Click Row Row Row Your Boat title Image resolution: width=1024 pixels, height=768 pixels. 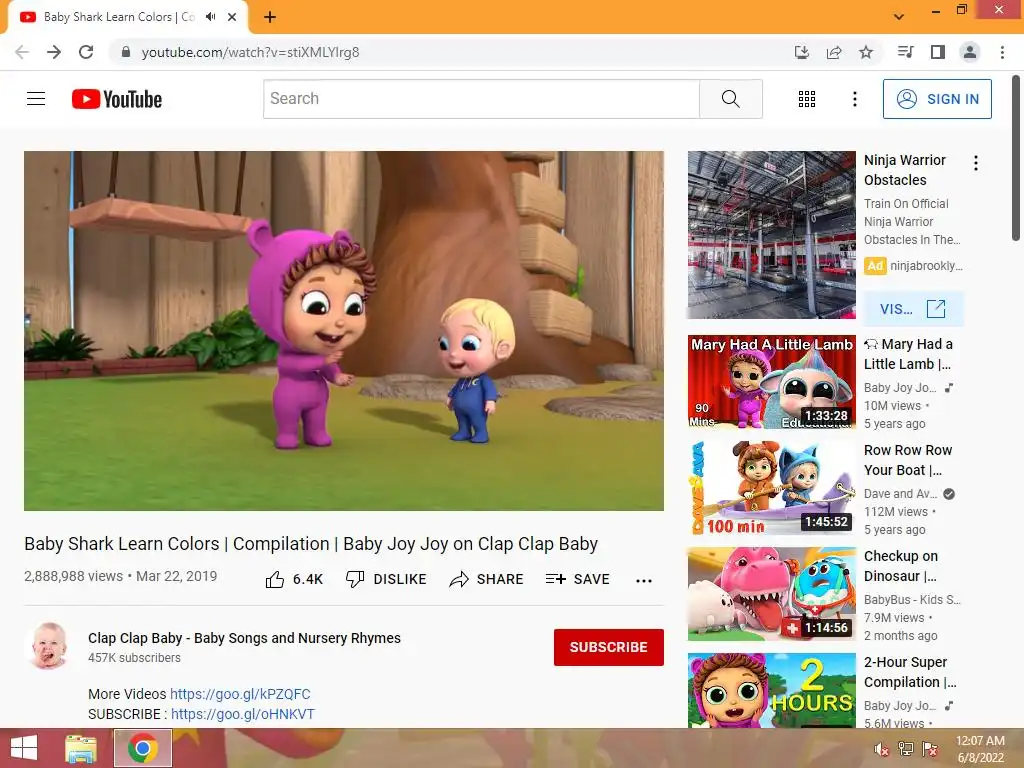(x=908, y=460)
